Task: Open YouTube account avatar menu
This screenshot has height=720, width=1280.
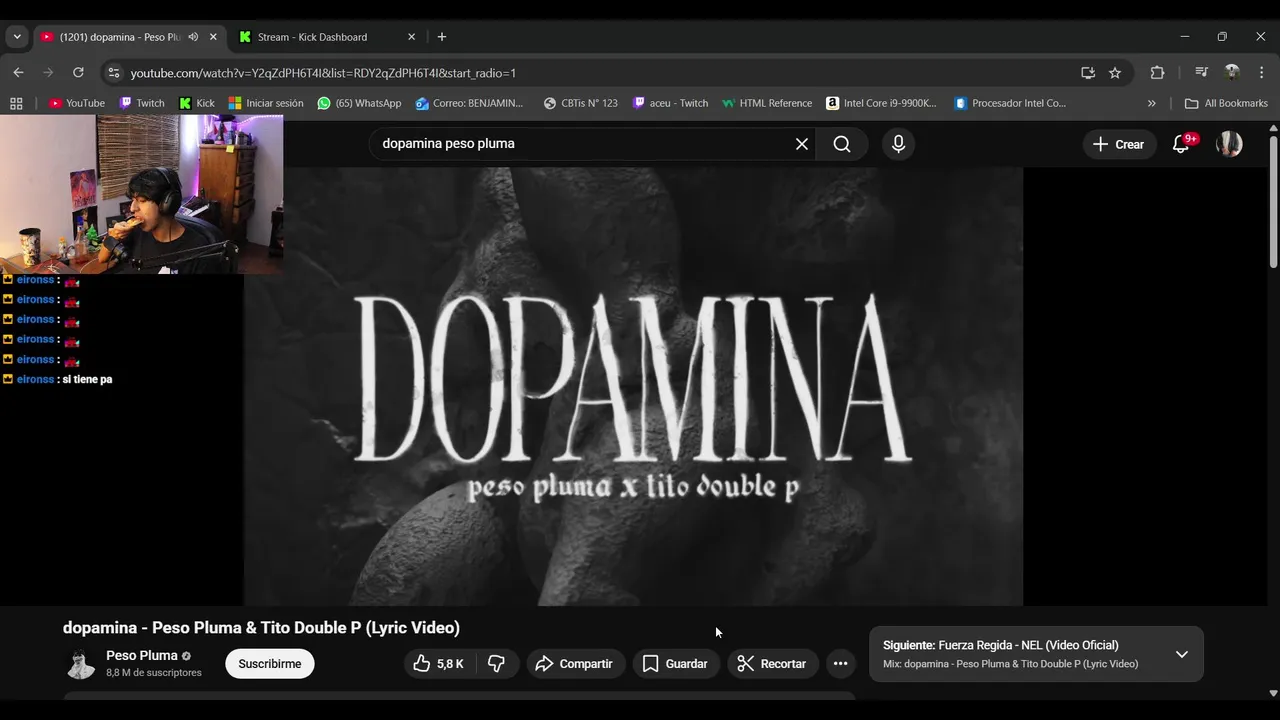Action: [1229, 144]
